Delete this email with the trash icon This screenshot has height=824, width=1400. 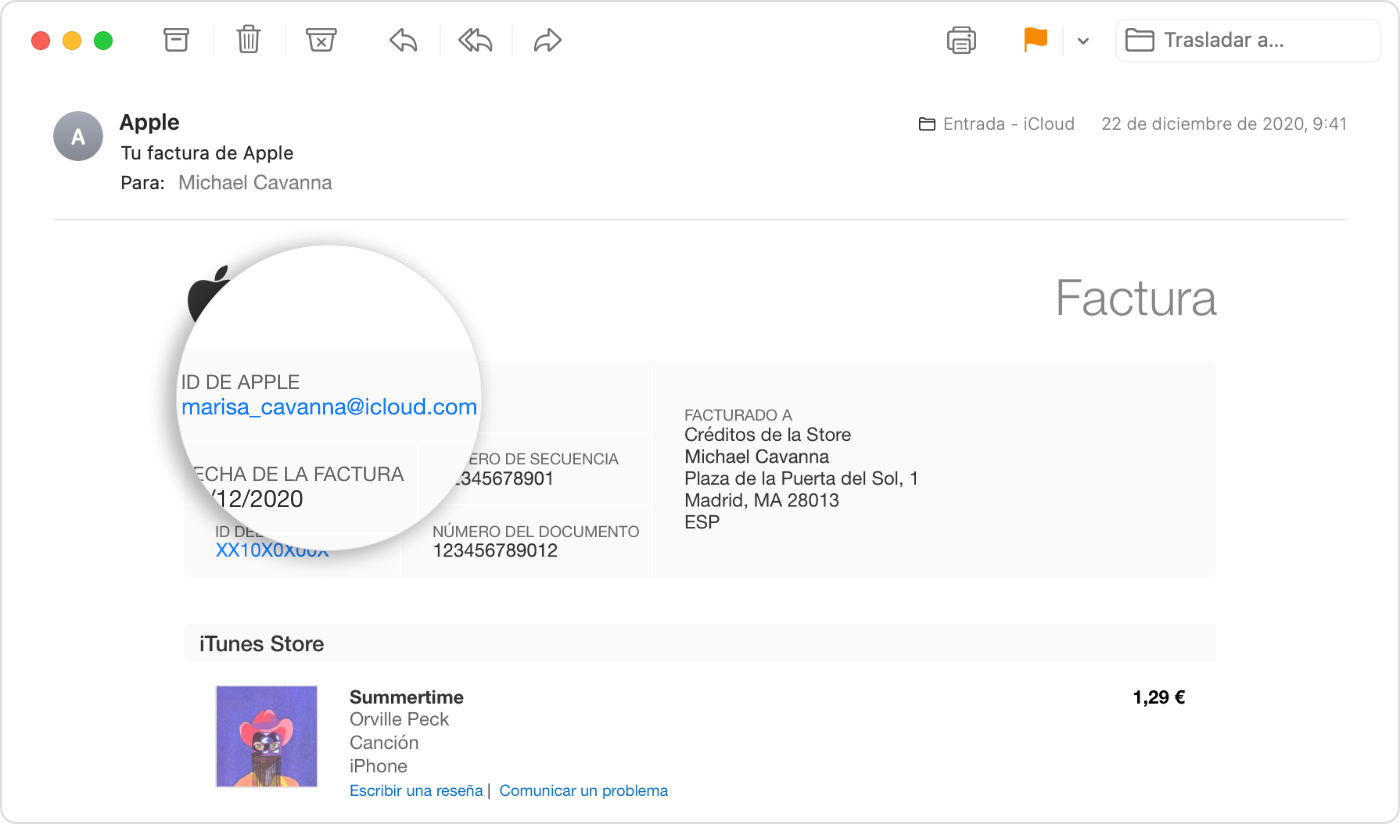click(248, 40)
